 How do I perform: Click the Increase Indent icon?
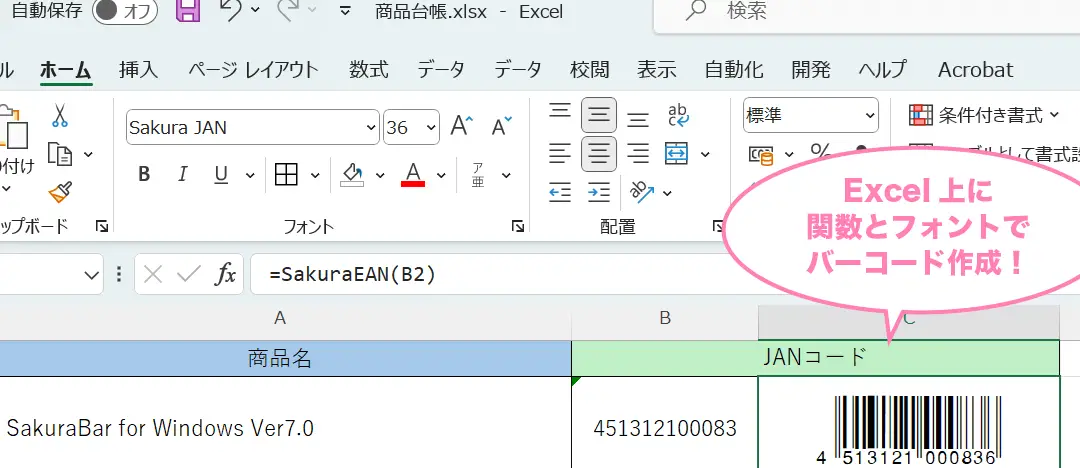599,192
